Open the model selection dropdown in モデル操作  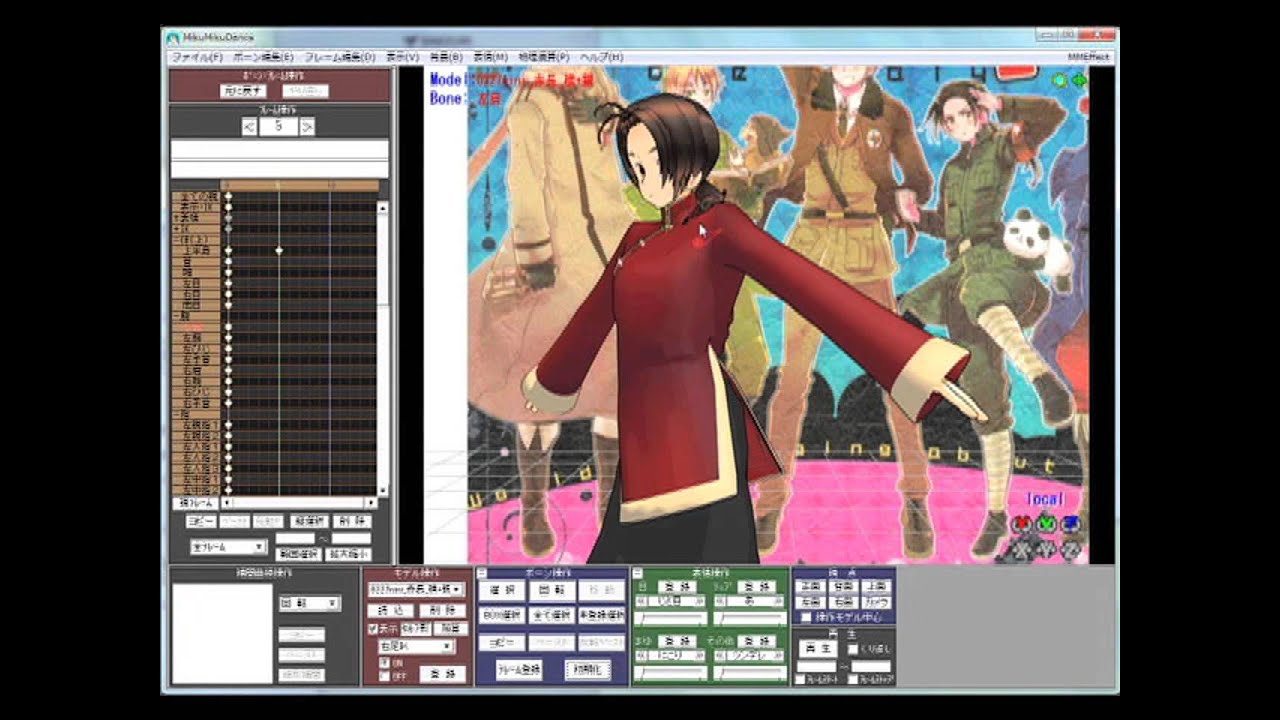pyautogui.click(x=417, y=589)
